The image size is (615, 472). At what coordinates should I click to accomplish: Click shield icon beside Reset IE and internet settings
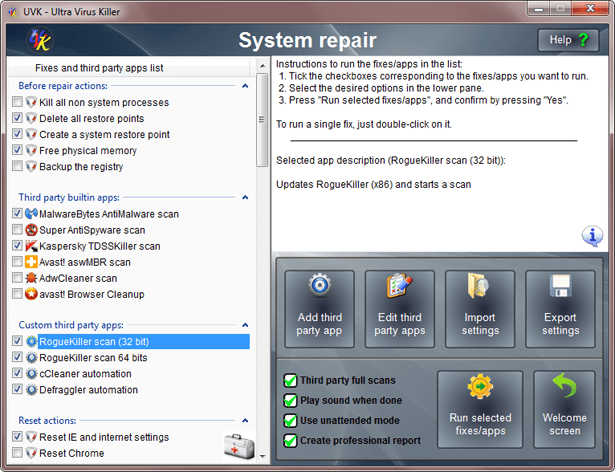point(31,437)
